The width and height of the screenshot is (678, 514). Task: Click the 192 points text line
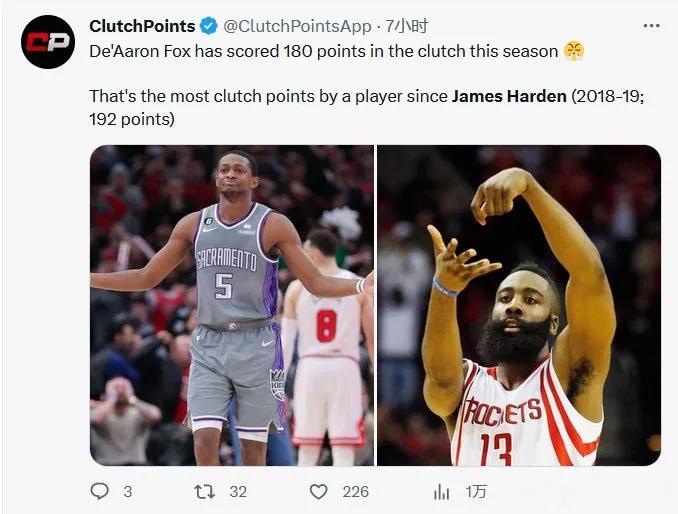click(x=132, y=119)
